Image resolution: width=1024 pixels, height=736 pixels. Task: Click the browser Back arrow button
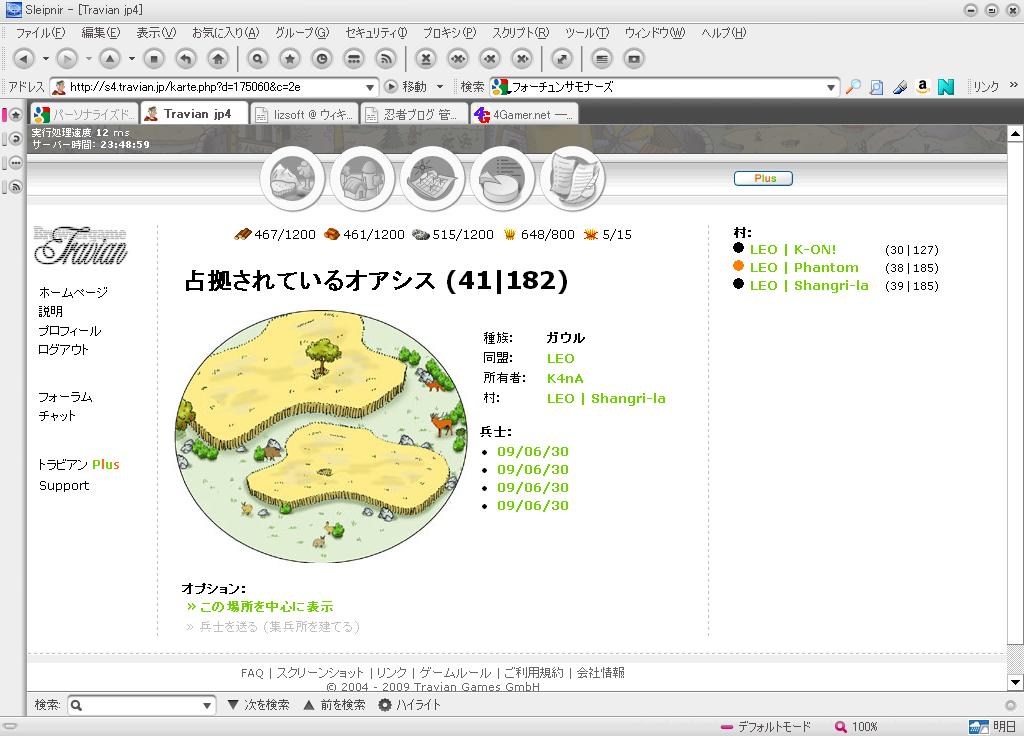[x=24, y=59]
